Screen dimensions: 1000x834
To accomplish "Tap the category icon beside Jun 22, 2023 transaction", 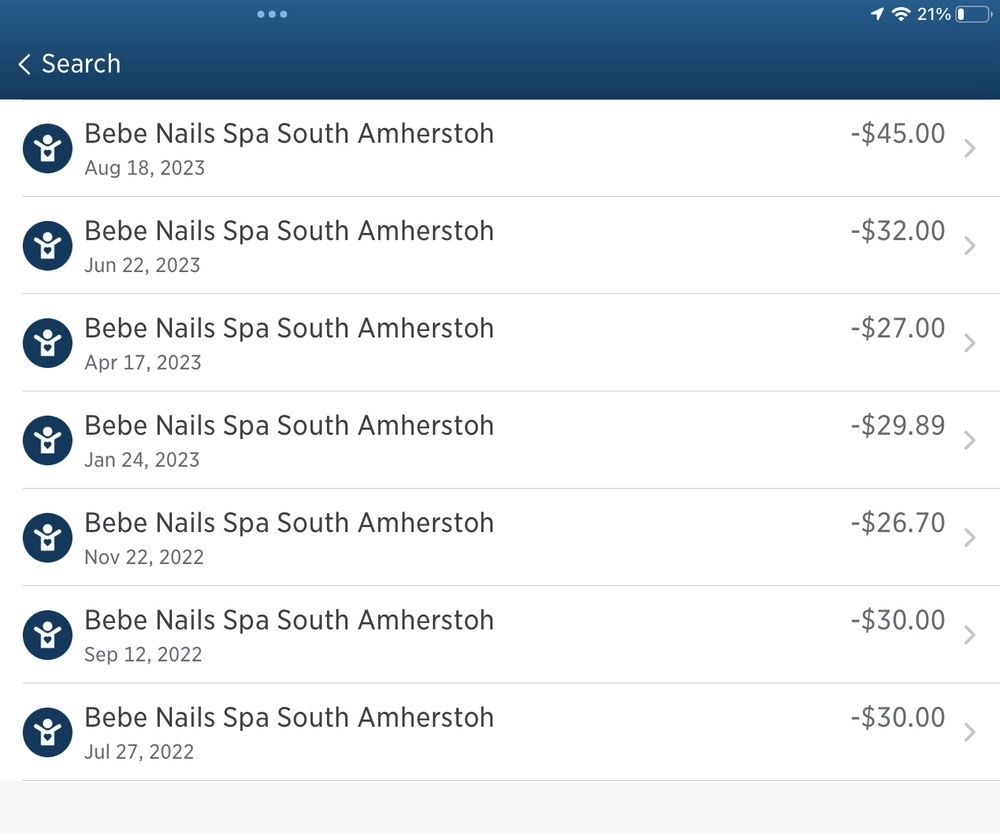I will tap(47, 246).
